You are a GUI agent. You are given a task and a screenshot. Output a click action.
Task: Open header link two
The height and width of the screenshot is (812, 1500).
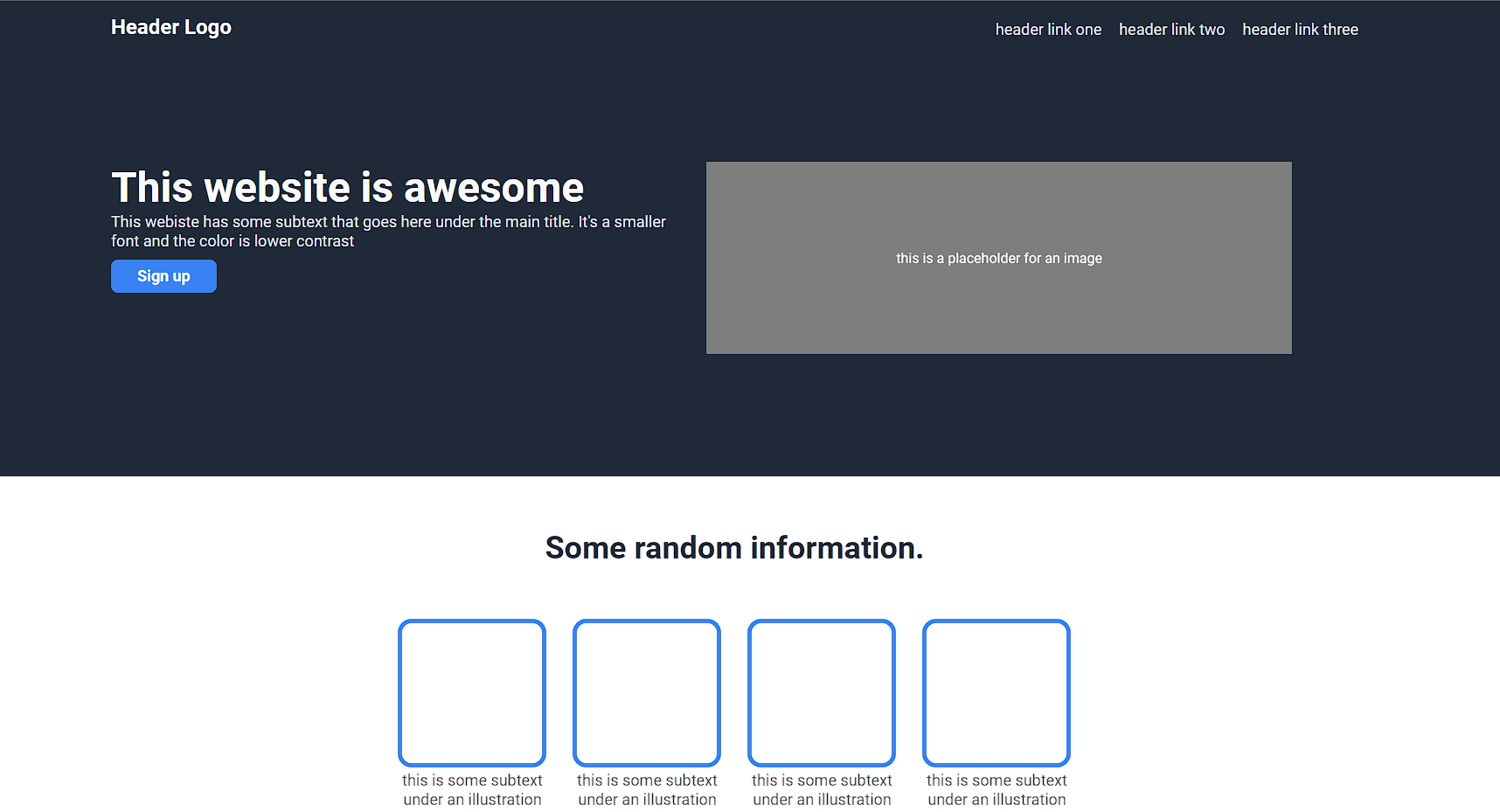pos(1171,29)
